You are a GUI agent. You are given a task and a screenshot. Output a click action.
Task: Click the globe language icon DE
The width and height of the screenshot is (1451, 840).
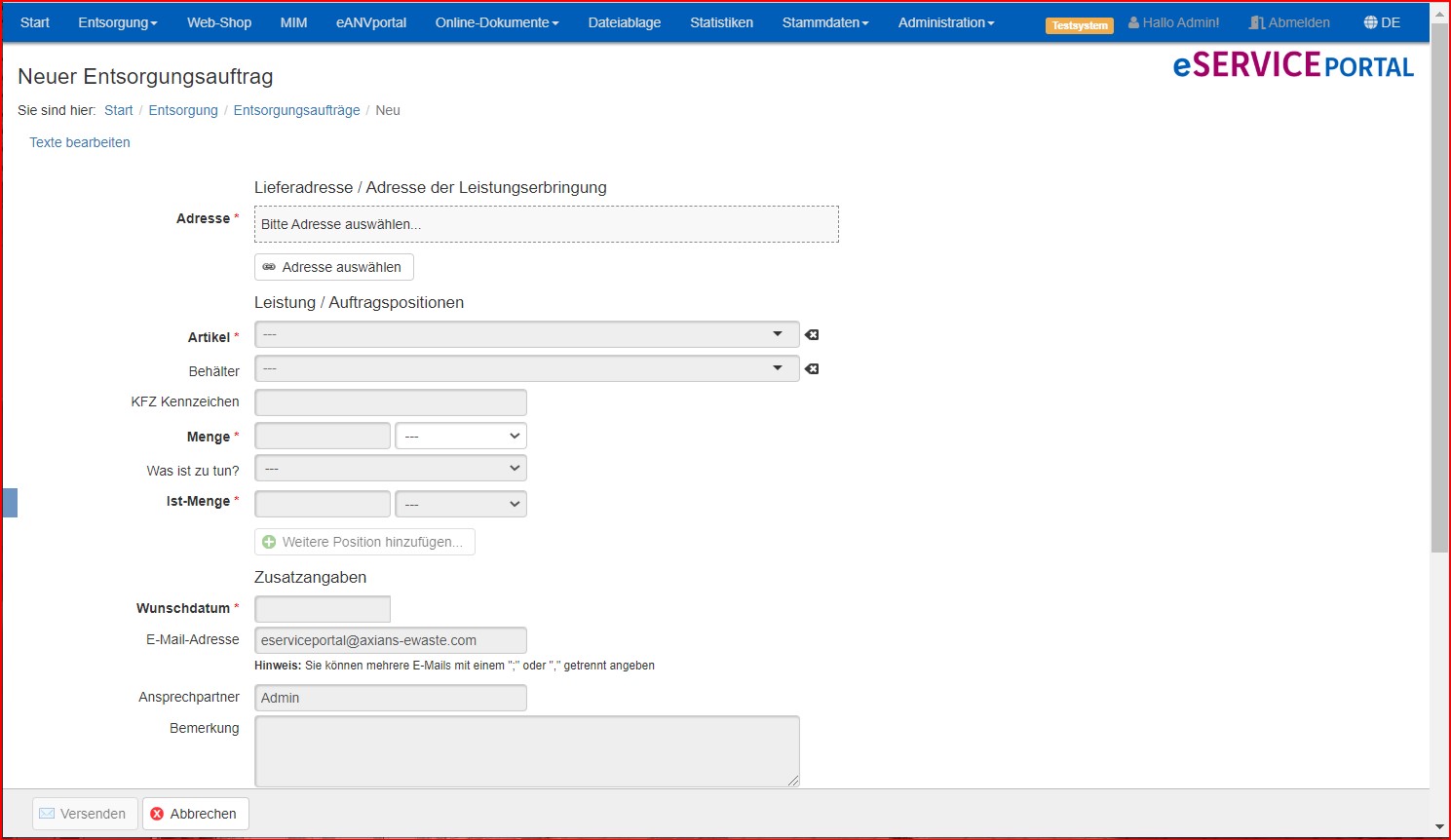click(1370, 22)
